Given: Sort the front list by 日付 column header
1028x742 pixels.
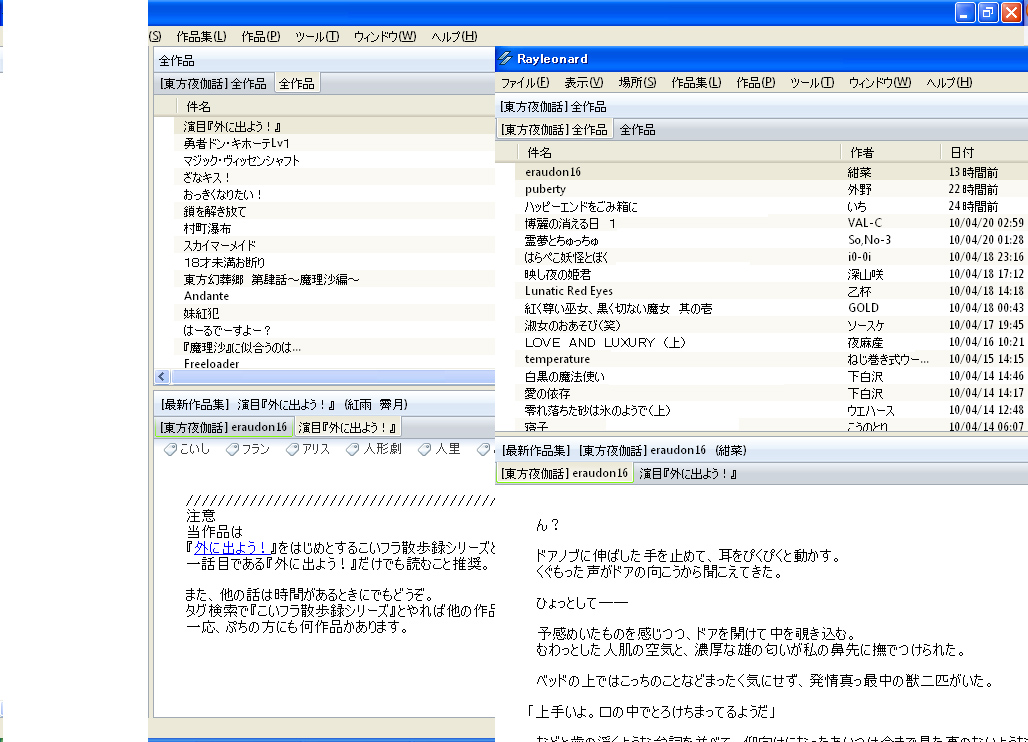Looking at the screenshot, I should point(962,152).
